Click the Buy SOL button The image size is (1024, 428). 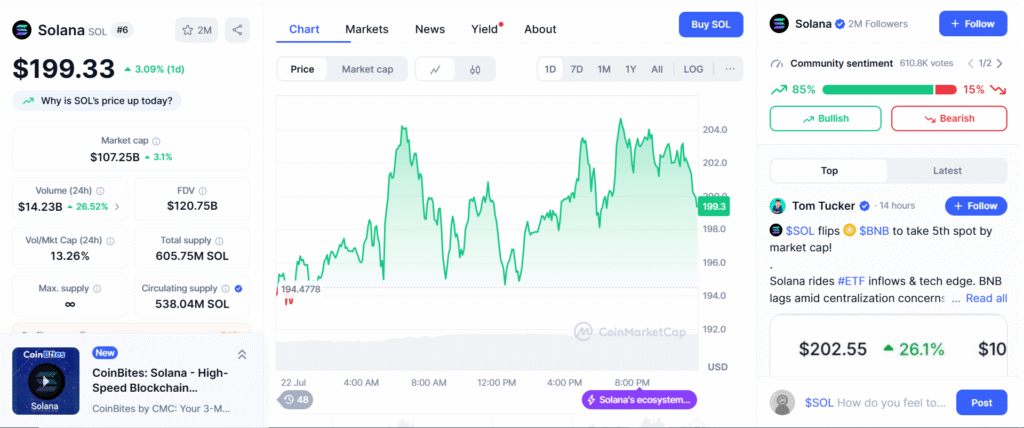[x=712, y=24]
